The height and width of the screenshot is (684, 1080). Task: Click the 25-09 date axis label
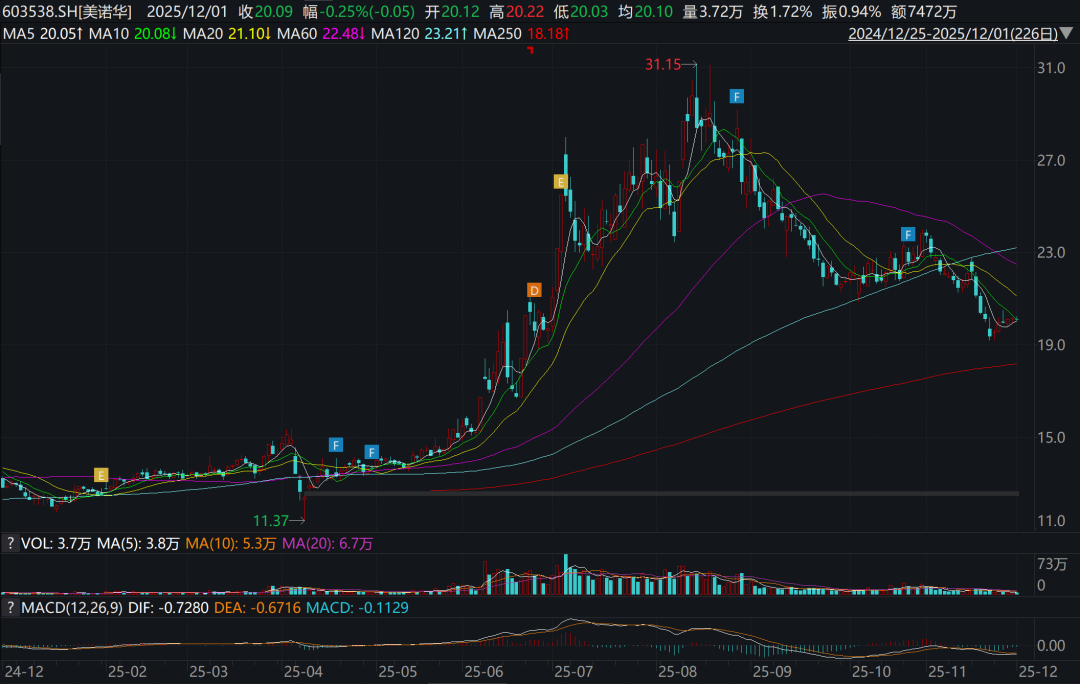[772, 672]
